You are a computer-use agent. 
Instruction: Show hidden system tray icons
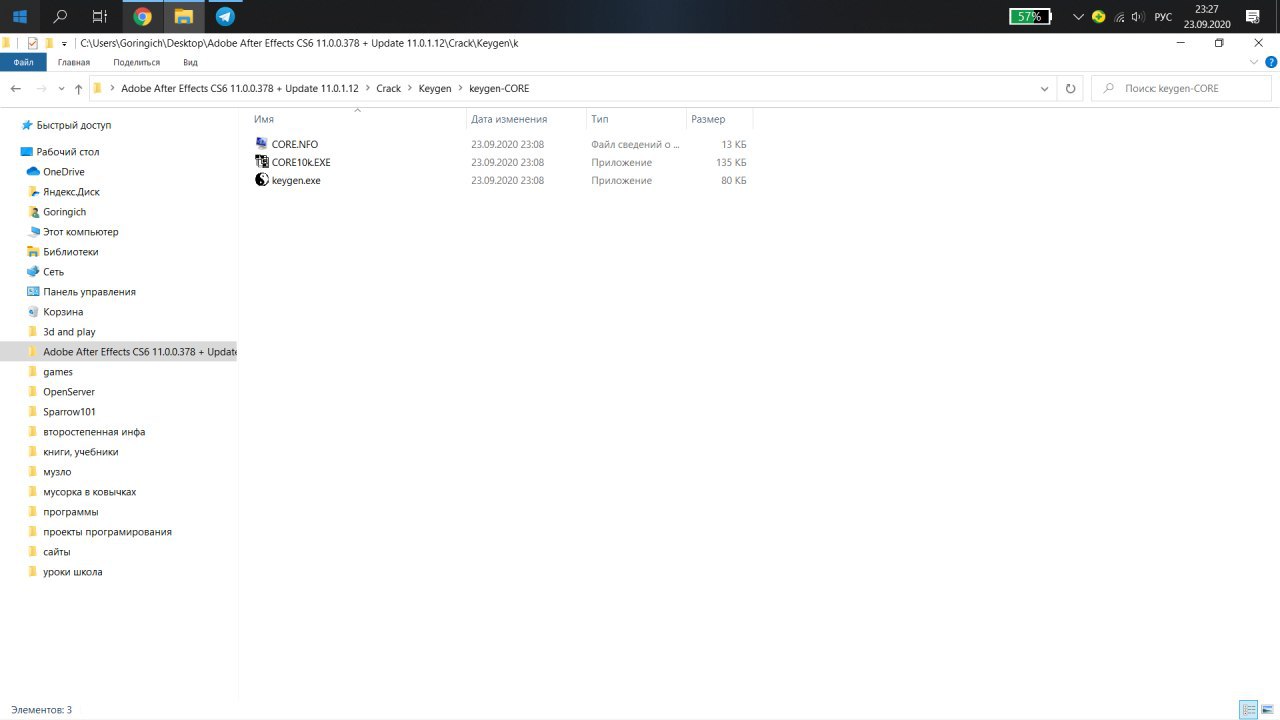(x=1078, y=17)
